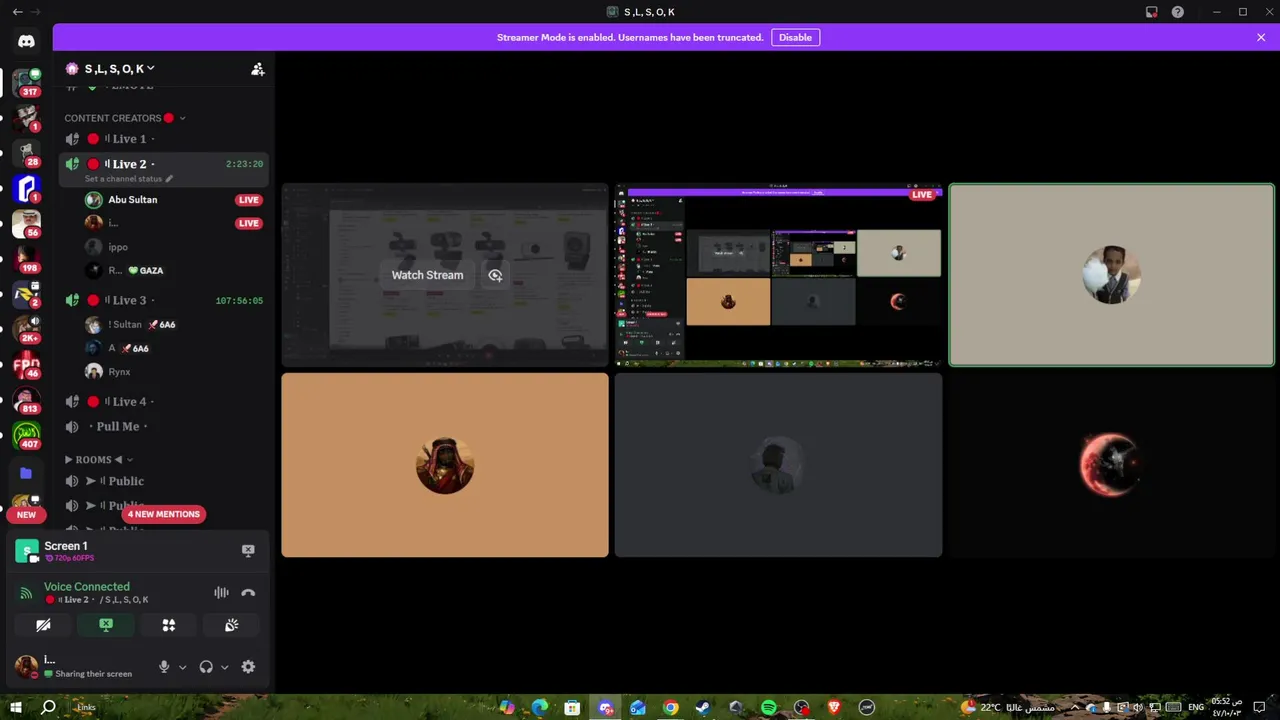Show hidden system tray icons
The image size is (1280, 720).
[1075, 707]
